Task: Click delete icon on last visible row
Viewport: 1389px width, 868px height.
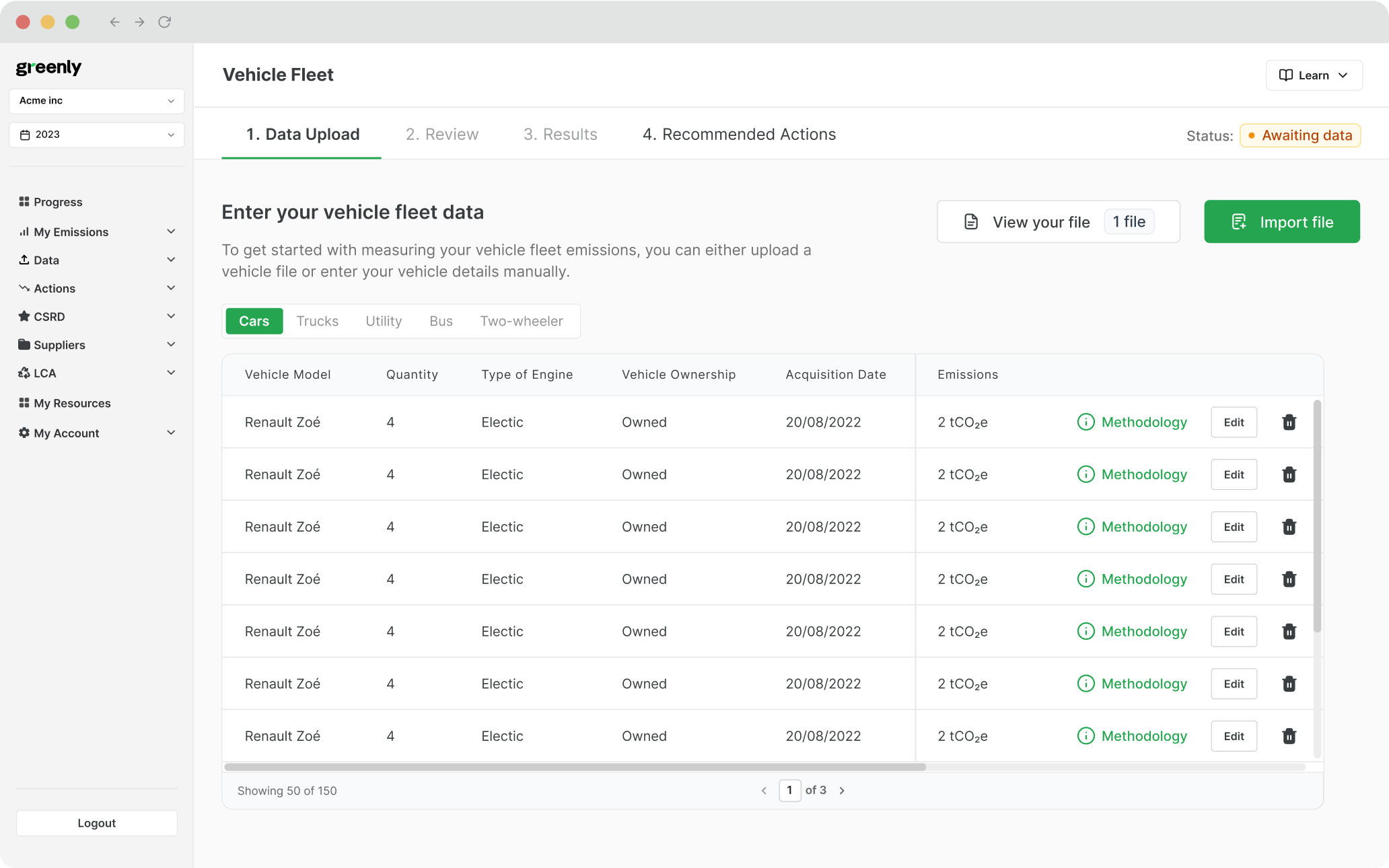Action: [x=1289, y=736]
